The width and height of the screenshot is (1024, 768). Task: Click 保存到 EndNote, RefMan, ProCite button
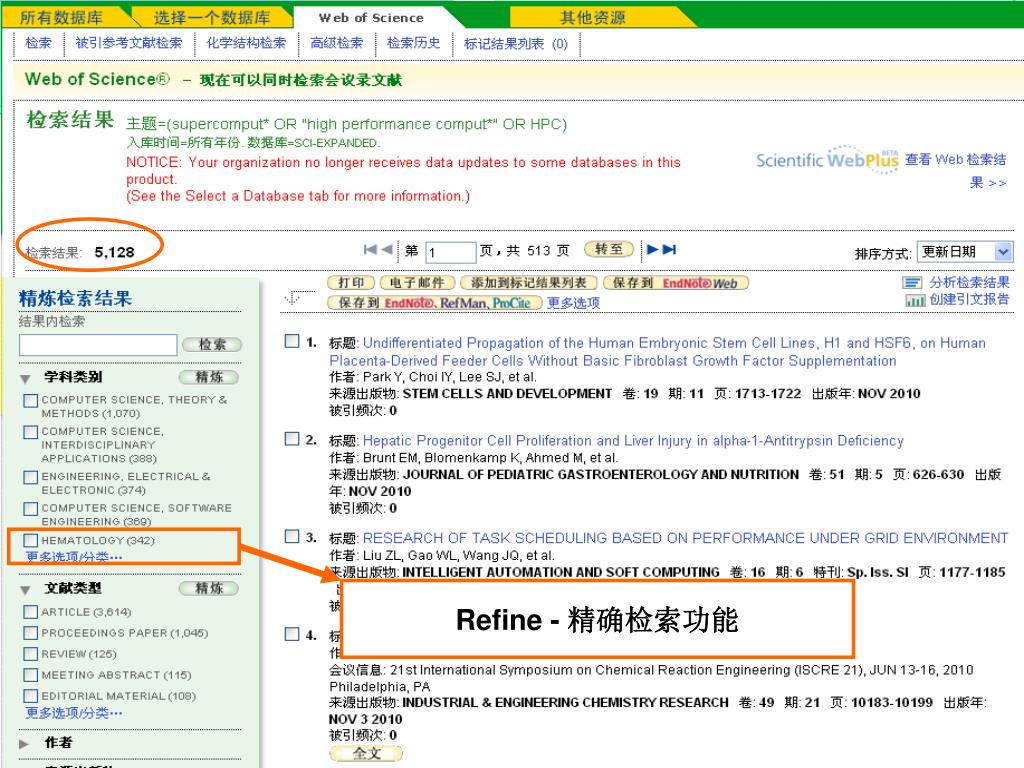434,303
